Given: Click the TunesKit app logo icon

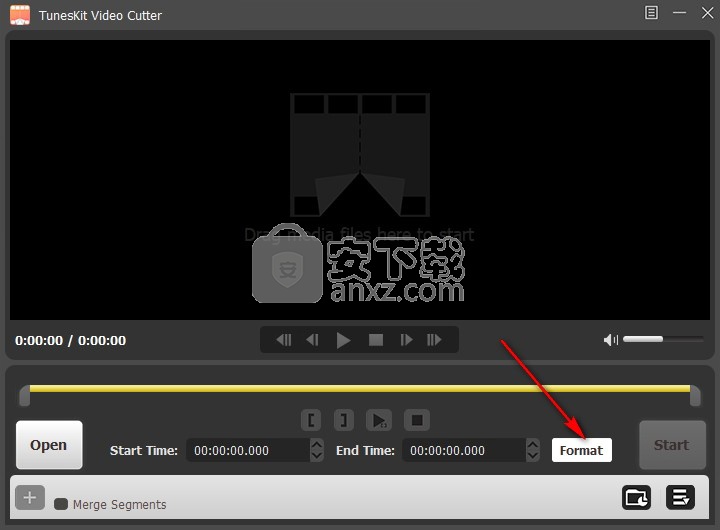Looking at the screenshot, I should pyautogui.click(x=20, y=15).
